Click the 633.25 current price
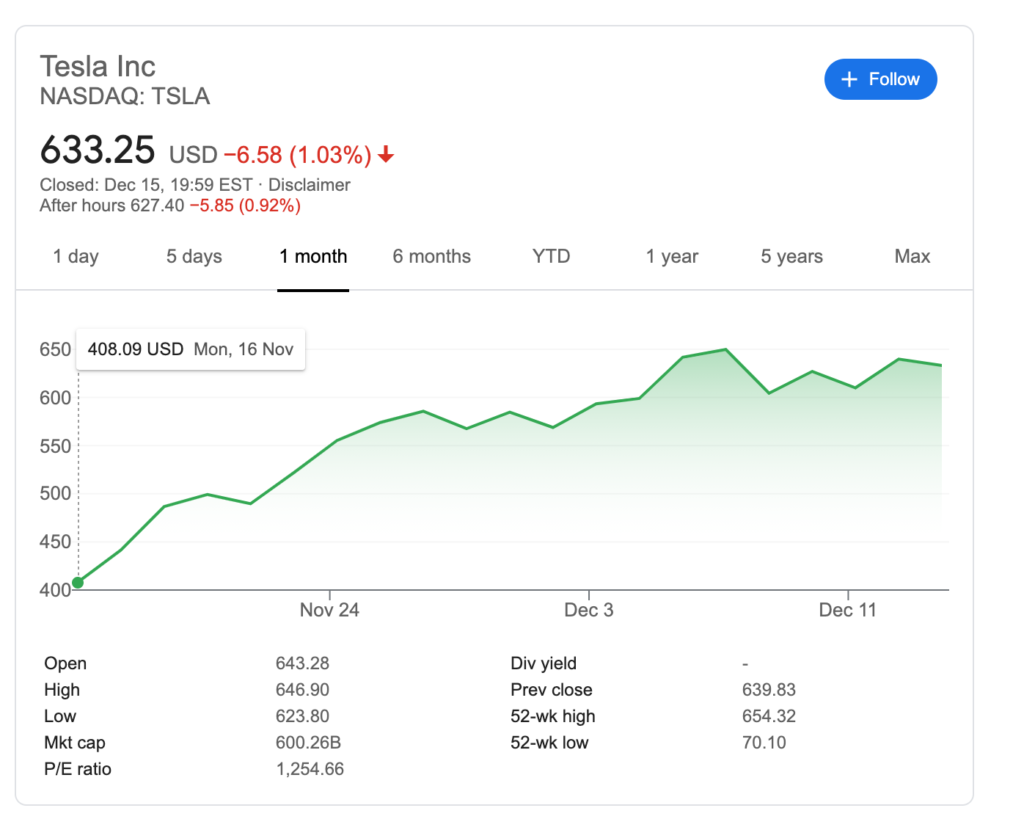 point(98,151)
